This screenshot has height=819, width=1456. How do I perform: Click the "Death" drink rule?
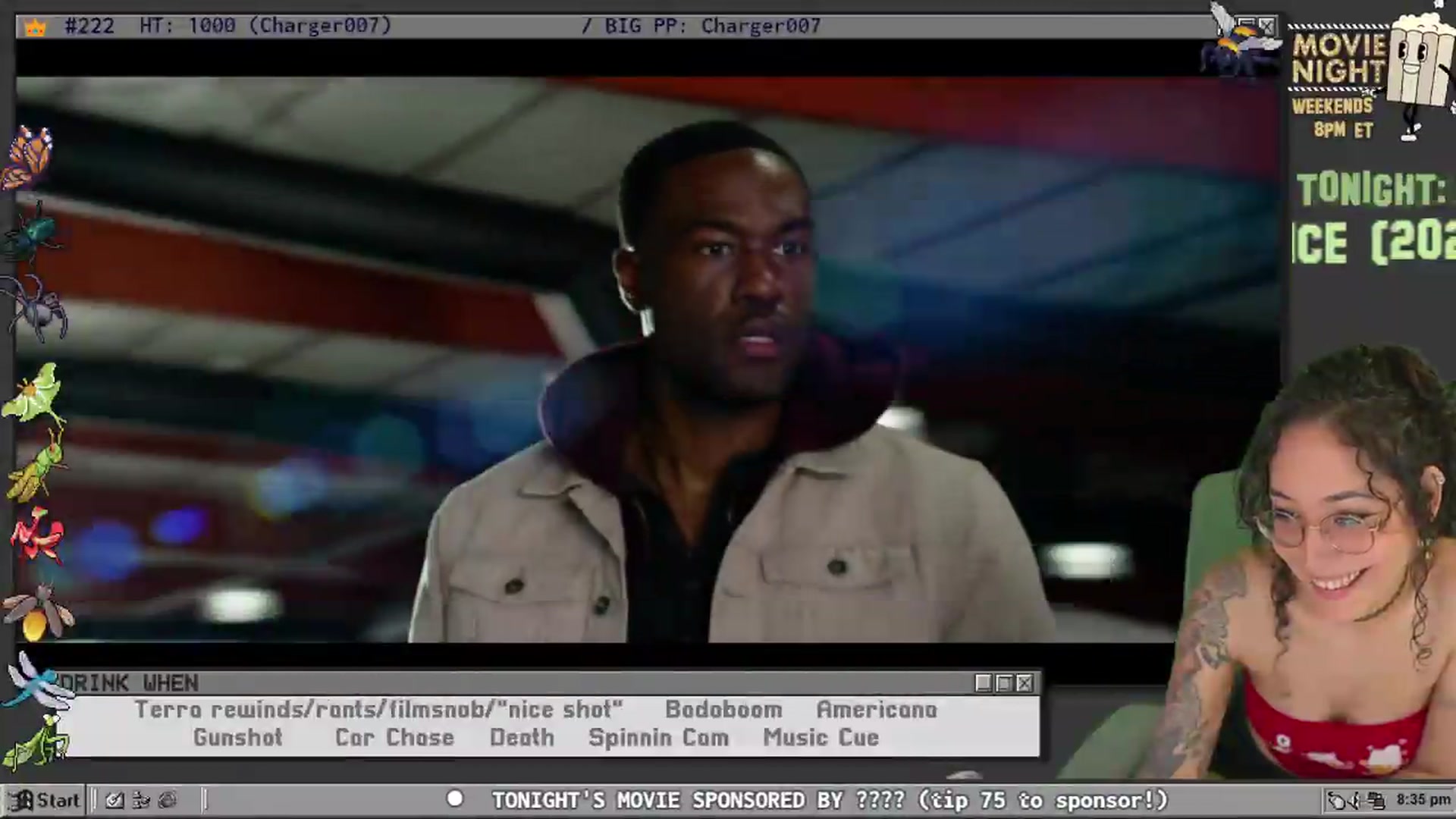point(522,737)
